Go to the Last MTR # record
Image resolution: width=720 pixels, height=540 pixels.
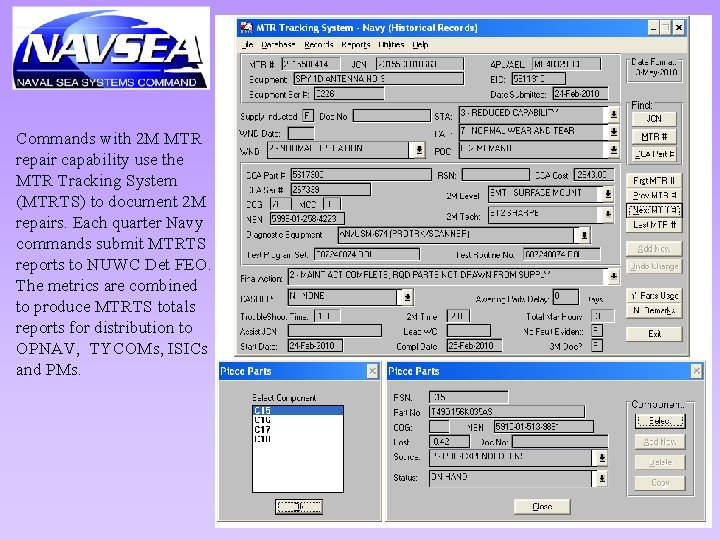654,225
